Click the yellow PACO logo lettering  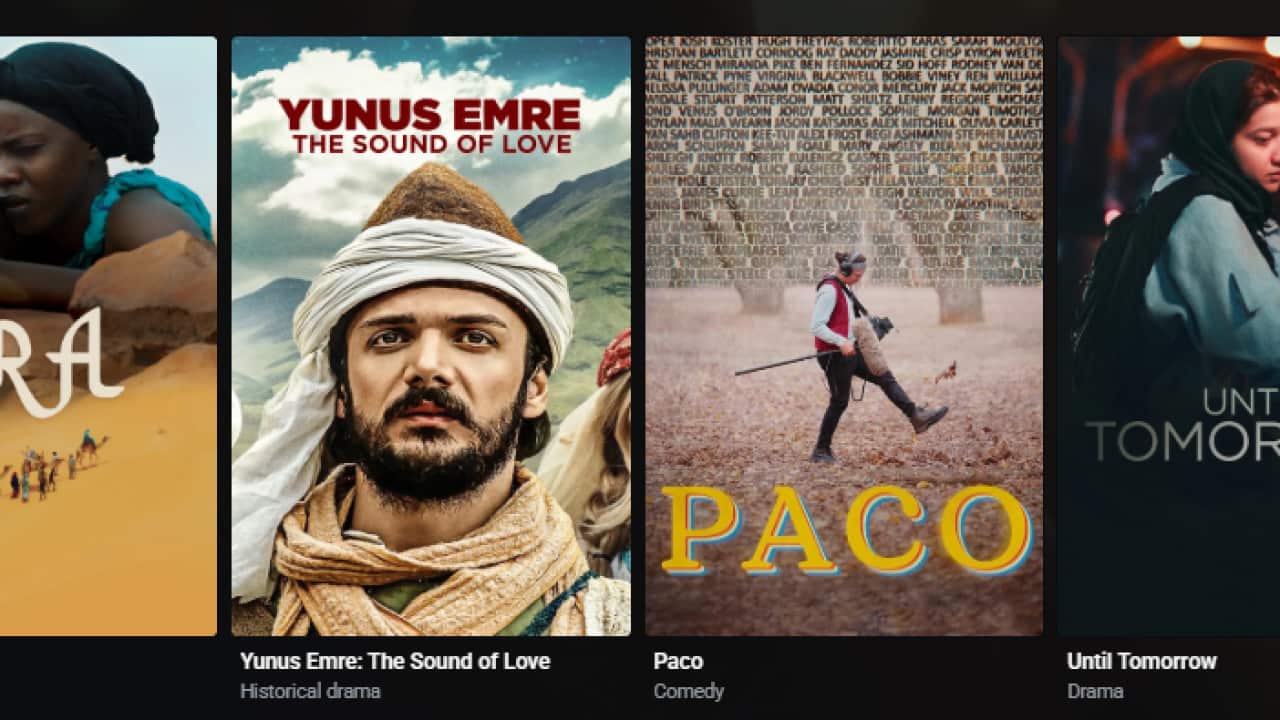point(846,530)
